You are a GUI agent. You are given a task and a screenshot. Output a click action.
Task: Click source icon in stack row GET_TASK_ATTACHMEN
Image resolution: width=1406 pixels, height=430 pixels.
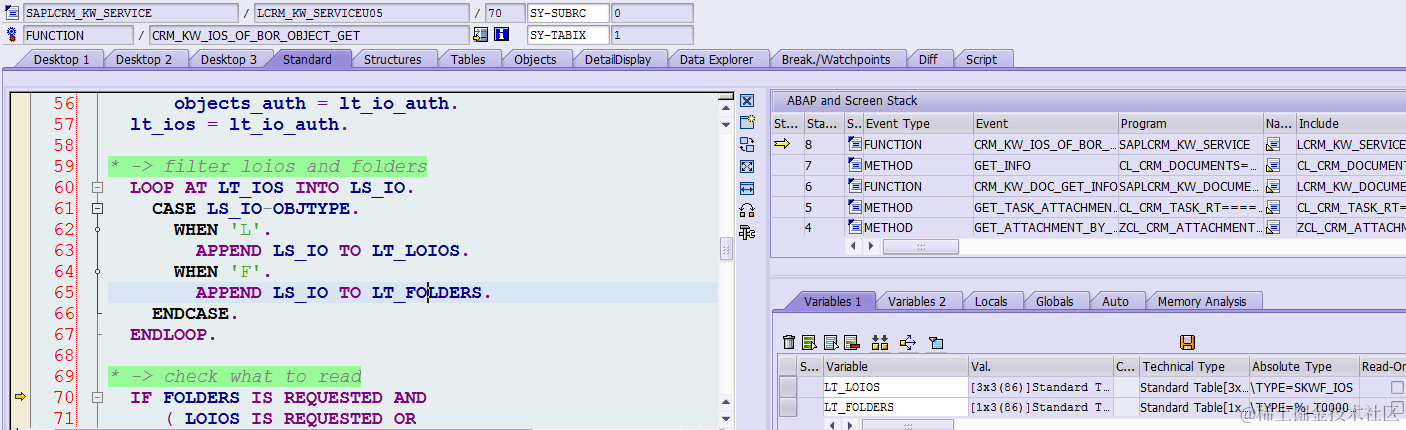click(854, 208)
